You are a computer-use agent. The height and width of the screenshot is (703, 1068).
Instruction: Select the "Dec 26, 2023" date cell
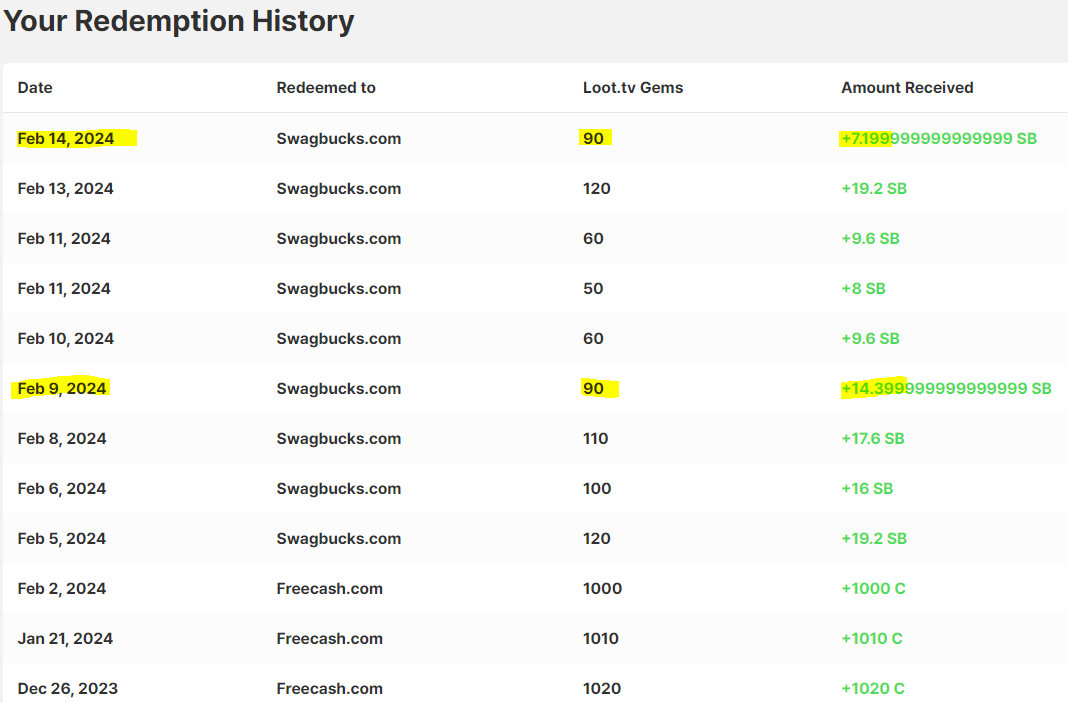pyautogui.click(x=67, y=689)
